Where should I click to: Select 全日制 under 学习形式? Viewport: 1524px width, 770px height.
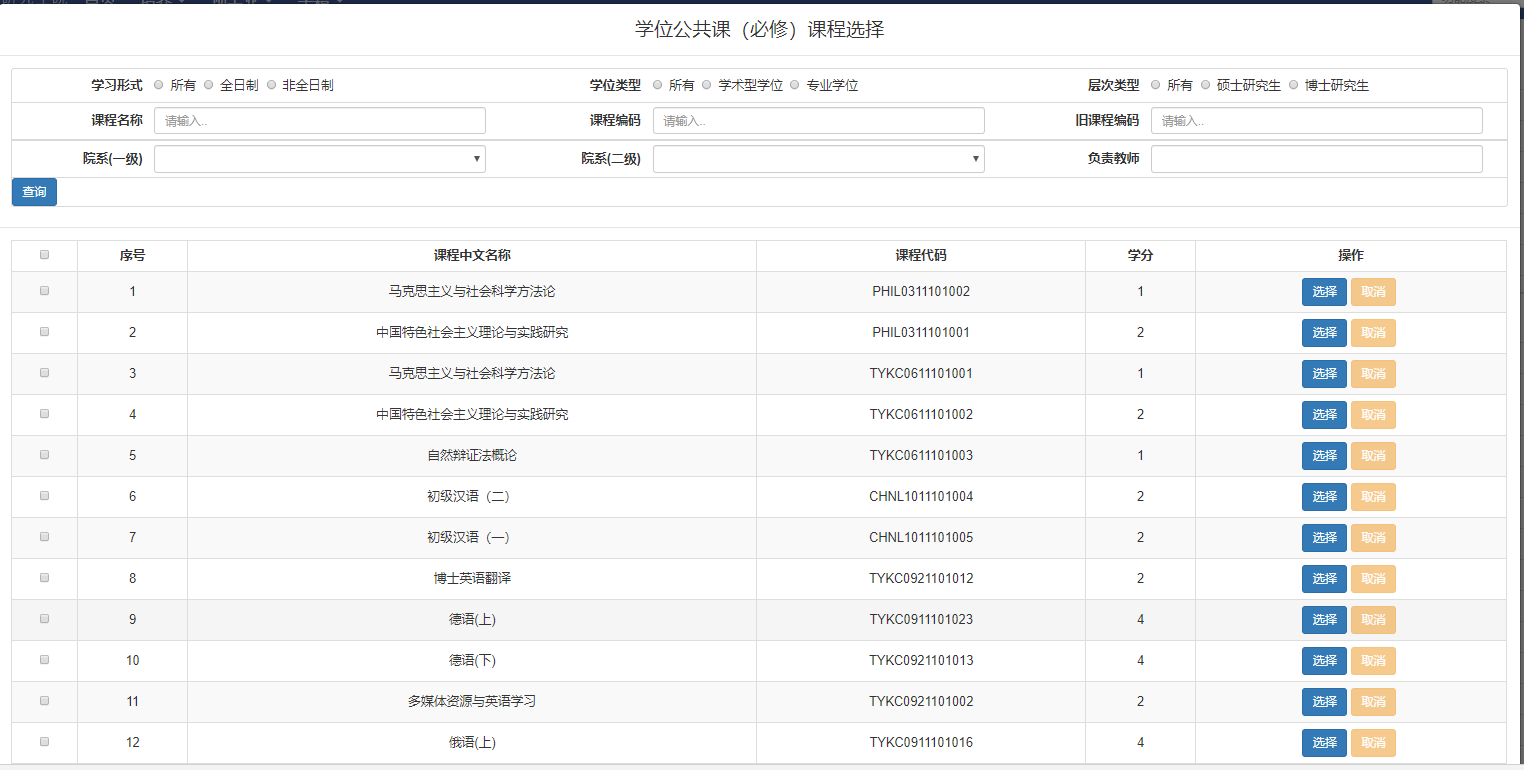tap(209, 85)
